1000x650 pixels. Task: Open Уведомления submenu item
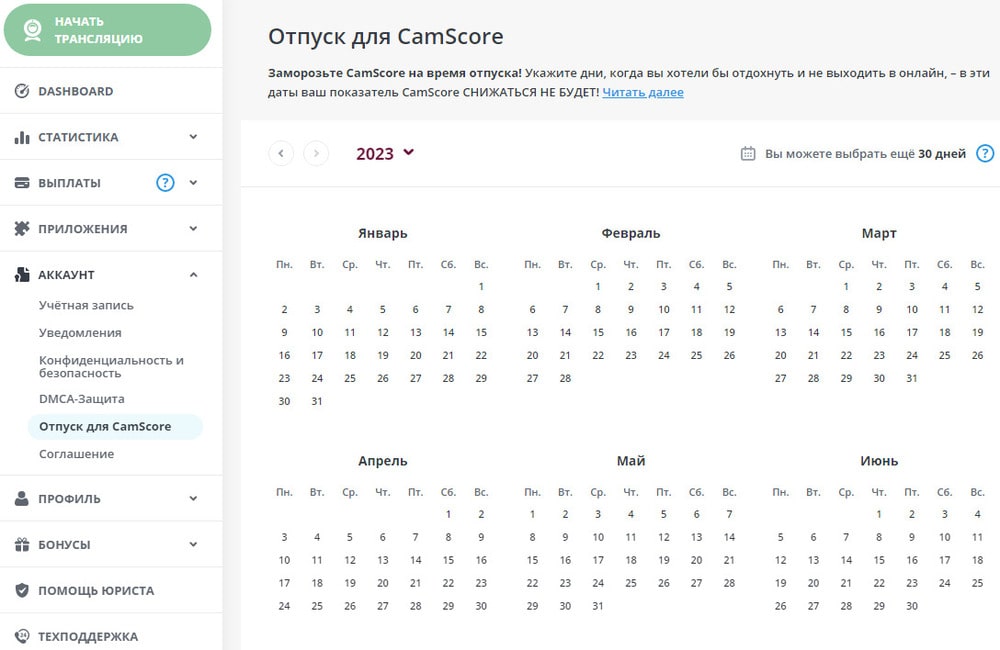coord(80,332)
